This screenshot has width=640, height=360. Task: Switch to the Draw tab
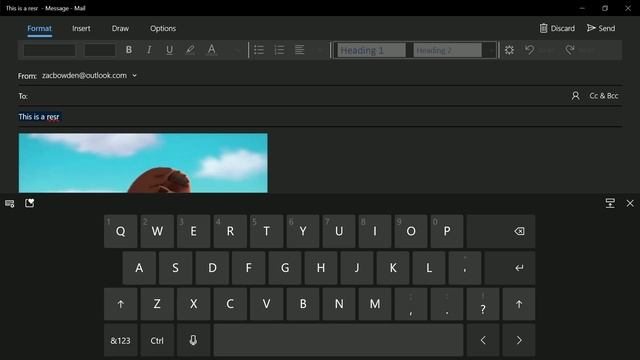pyautogui.click(x=120, y=29)
